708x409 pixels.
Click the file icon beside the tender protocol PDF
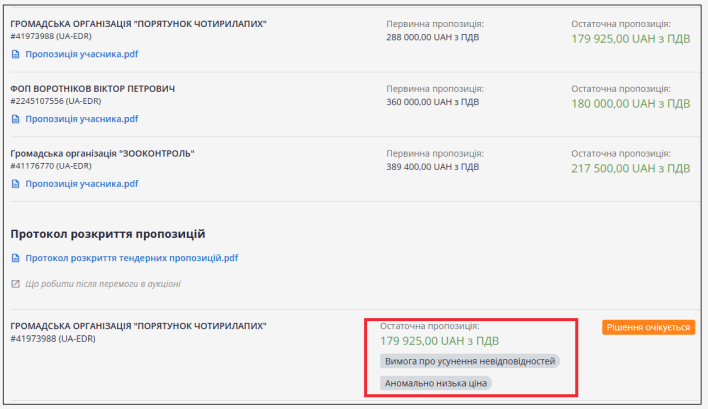pos(16,258)
